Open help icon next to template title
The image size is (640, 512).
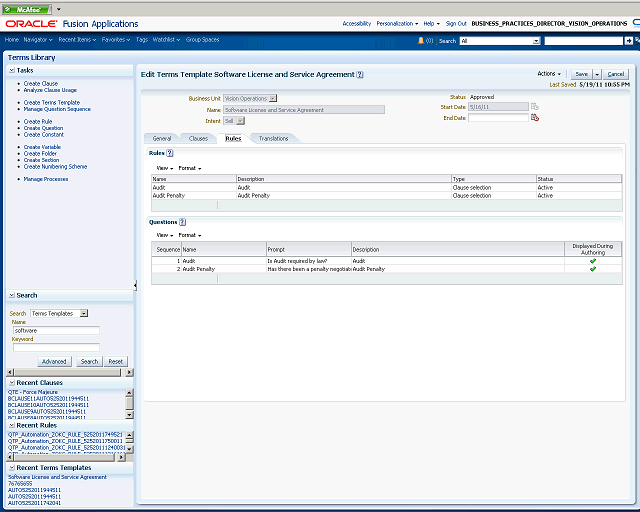360,75
